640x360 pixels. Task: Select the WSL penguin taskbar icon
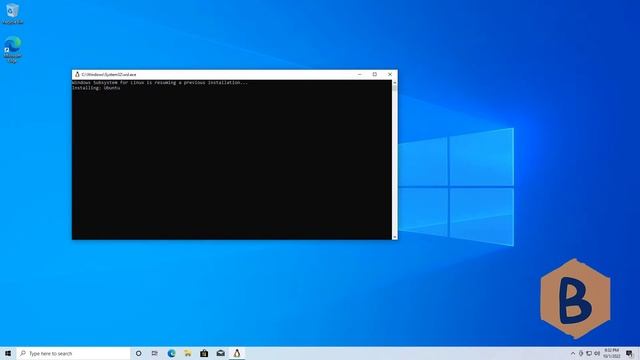click(237, 353)
